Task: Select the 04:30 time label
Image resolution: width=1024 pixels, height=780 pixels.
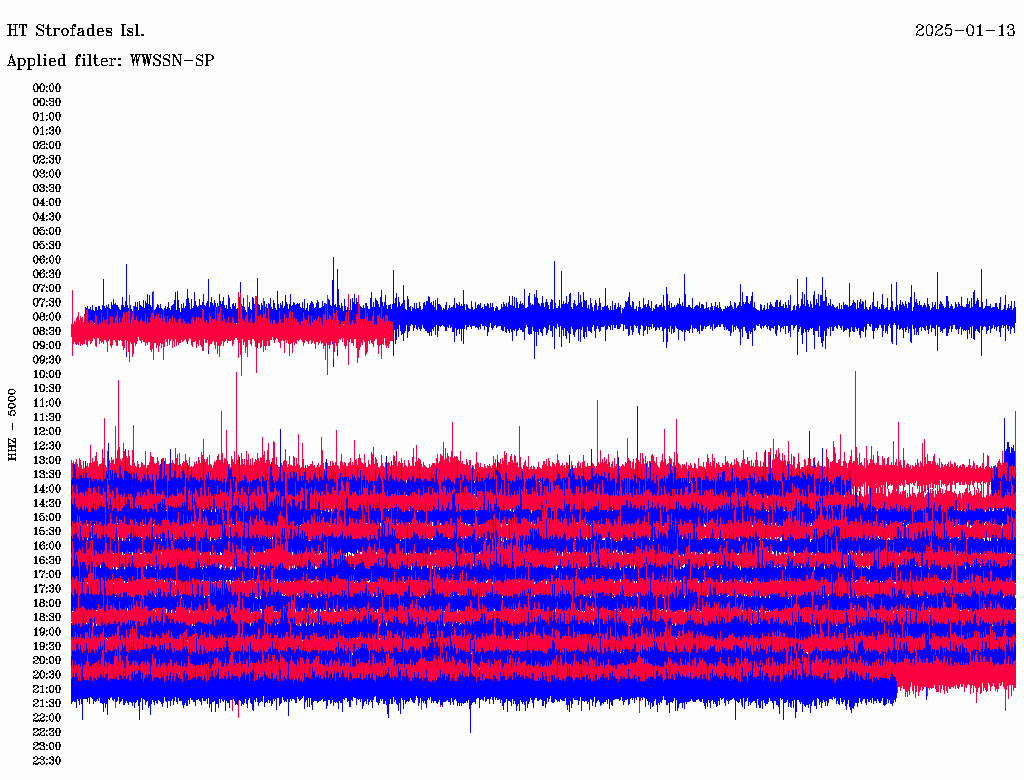Action: pyautogui.click(x=47, y=217)
